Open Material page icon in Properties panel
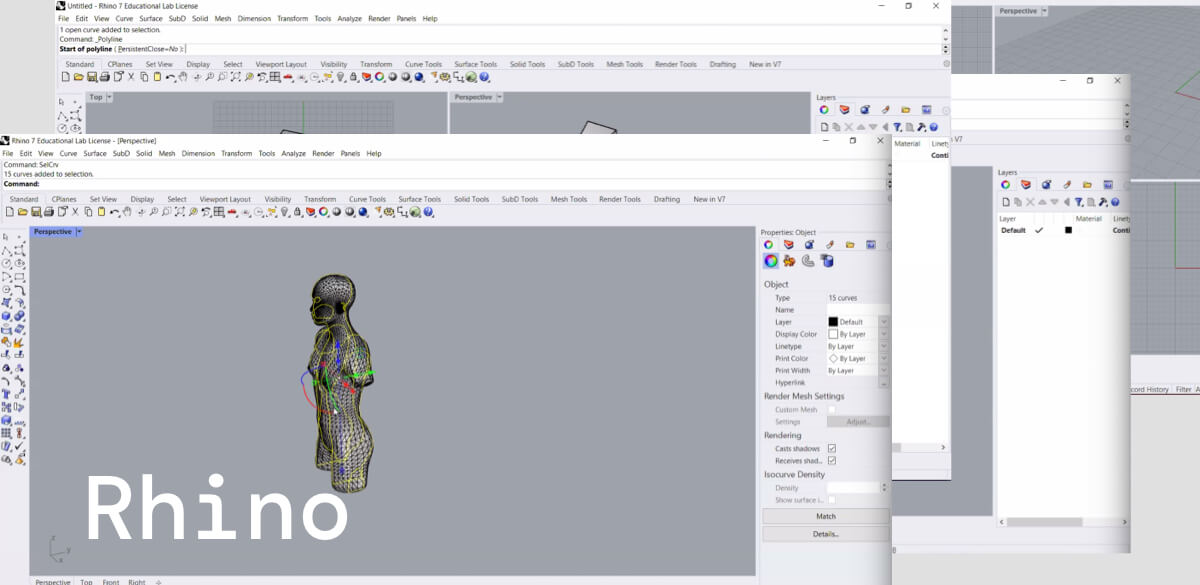The height and width of the screenshot is (585, 1200). [789, 261]
